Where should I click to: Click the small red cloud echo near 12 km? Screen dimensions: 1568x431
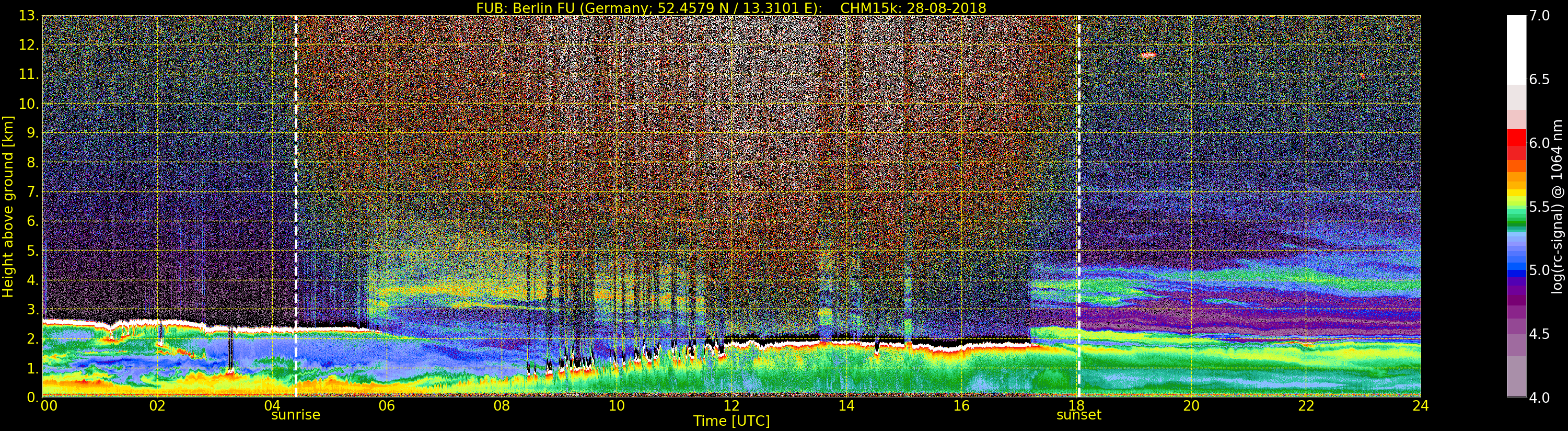point(1147,55)
